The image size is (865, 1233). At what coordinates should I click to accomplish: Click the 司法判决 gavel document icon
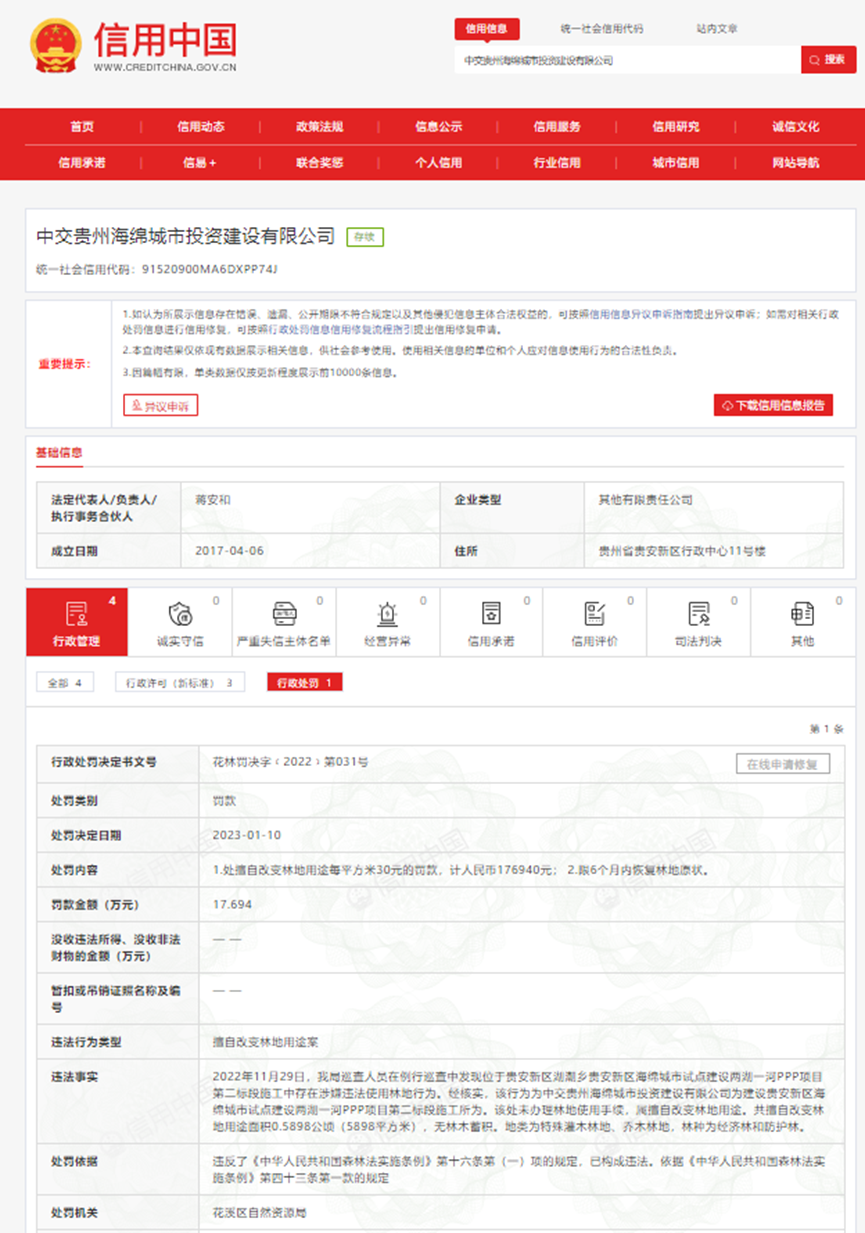(698, 613)
